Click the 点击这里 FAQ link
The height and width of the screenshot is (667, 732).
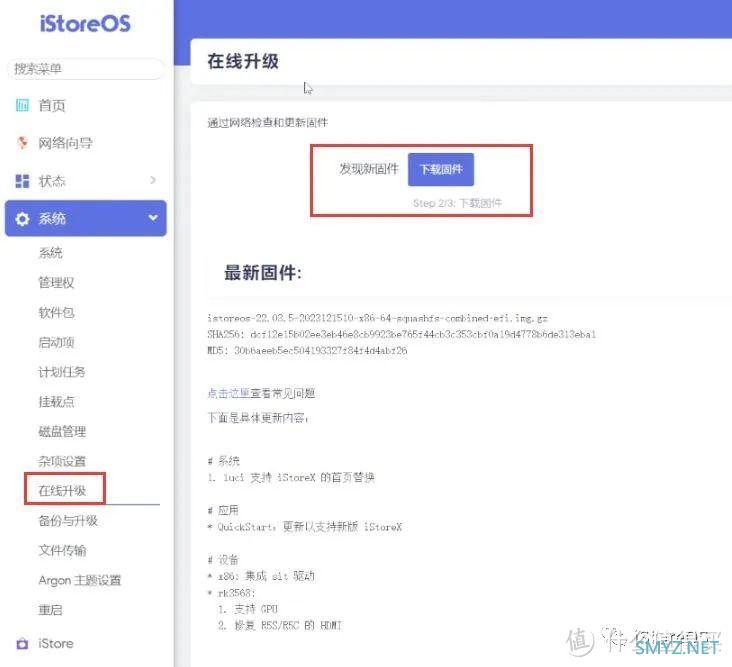pos(228,393)
